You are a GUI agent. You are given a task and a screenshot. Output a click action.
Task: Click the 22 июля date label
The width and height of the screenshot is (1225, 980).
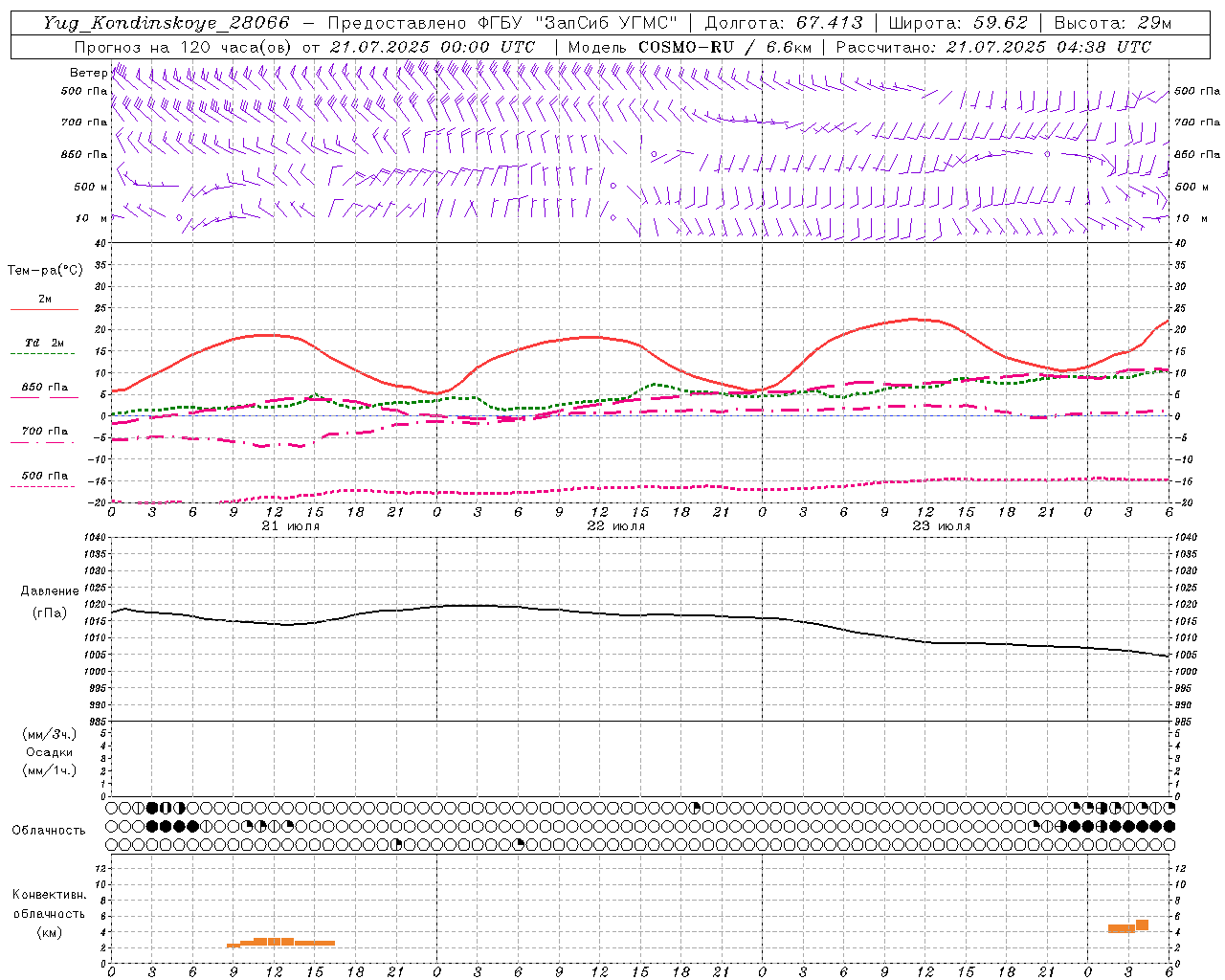pyautogui.click(x=615, y=526)
